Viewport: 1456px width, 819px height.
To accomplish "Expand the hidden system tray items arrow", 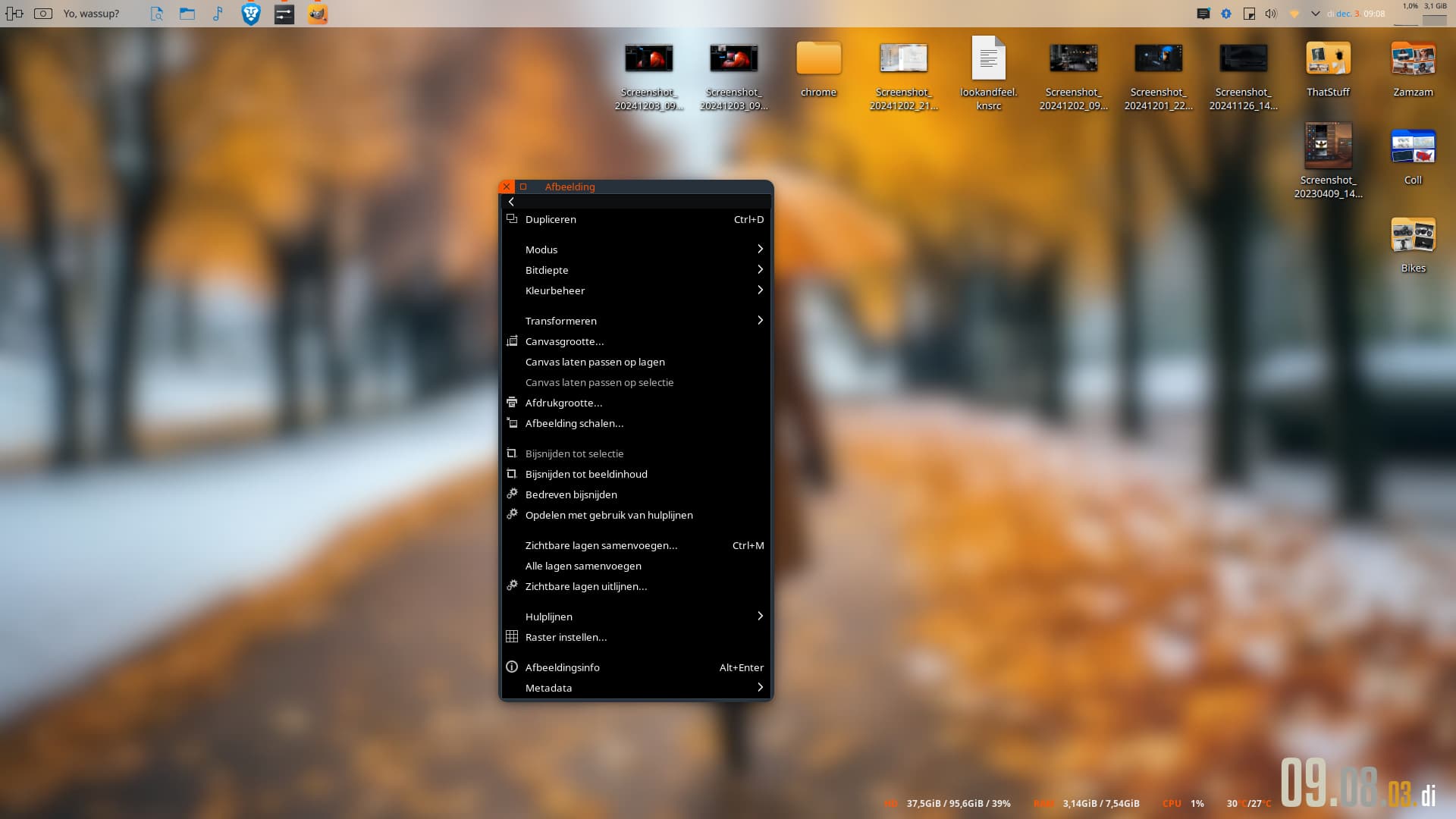I will point(1315,13).
